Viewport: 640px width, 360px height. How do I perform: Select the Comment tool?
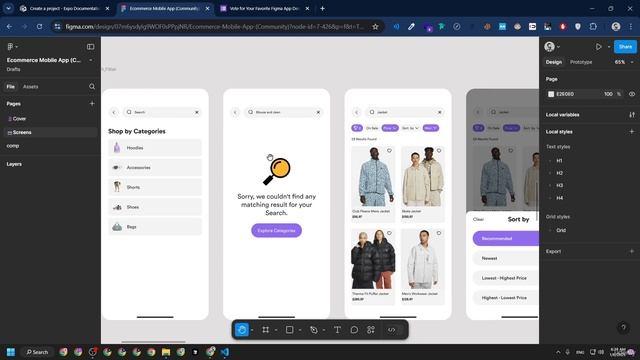[354, 330]
